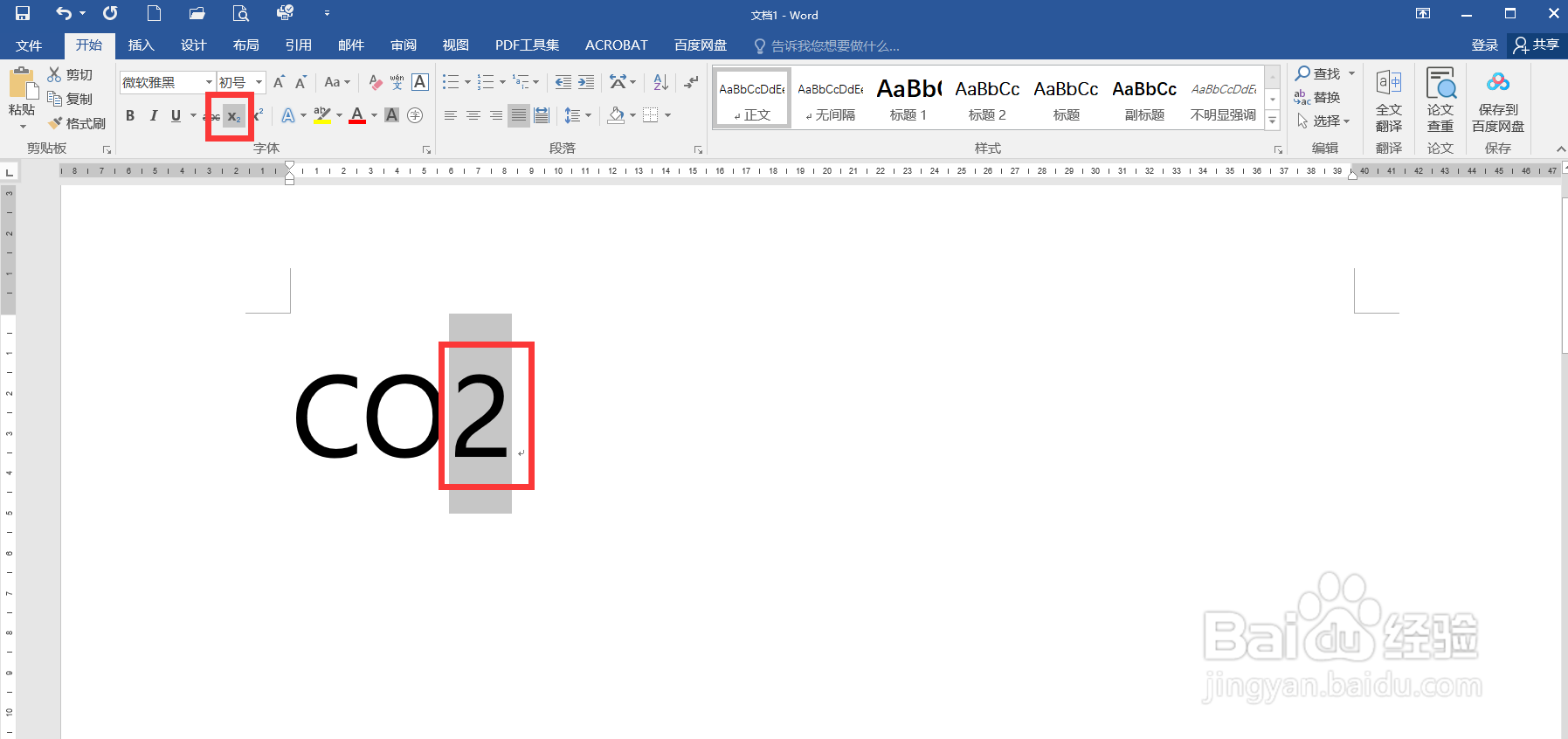Toggle Strikethrough formatting

[211, 115]
